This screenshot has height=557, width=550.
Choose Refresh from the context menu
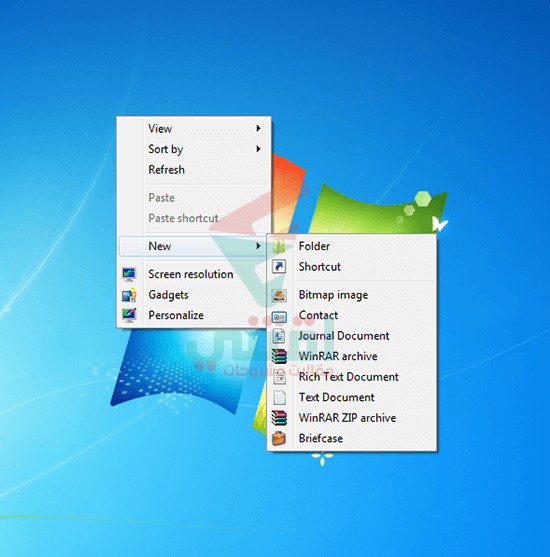(x=194, y=169)
